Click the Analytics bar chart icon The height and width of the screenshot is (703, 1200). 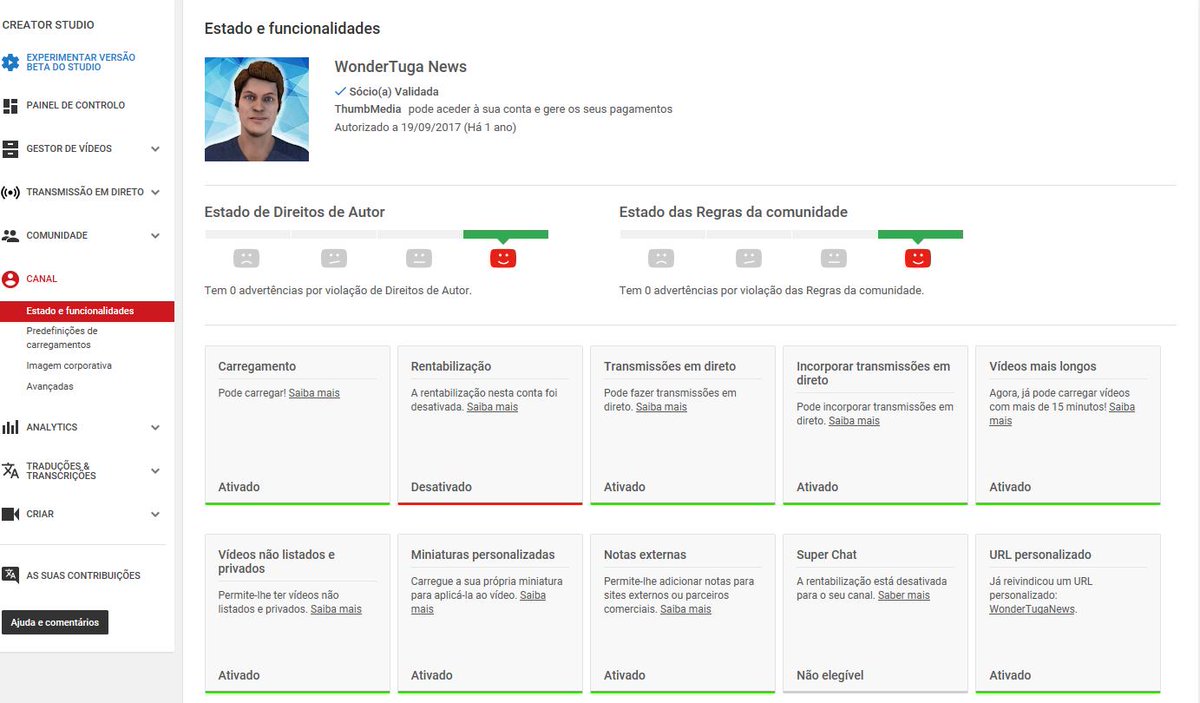pyautogui.click(x=10, y=427)
